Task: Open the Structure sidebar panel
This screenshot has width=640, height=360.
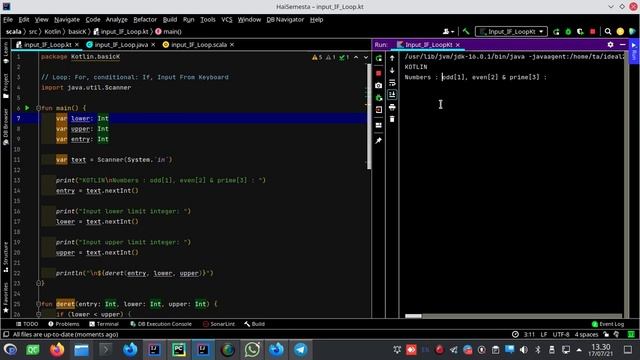Action: [6, 257]
